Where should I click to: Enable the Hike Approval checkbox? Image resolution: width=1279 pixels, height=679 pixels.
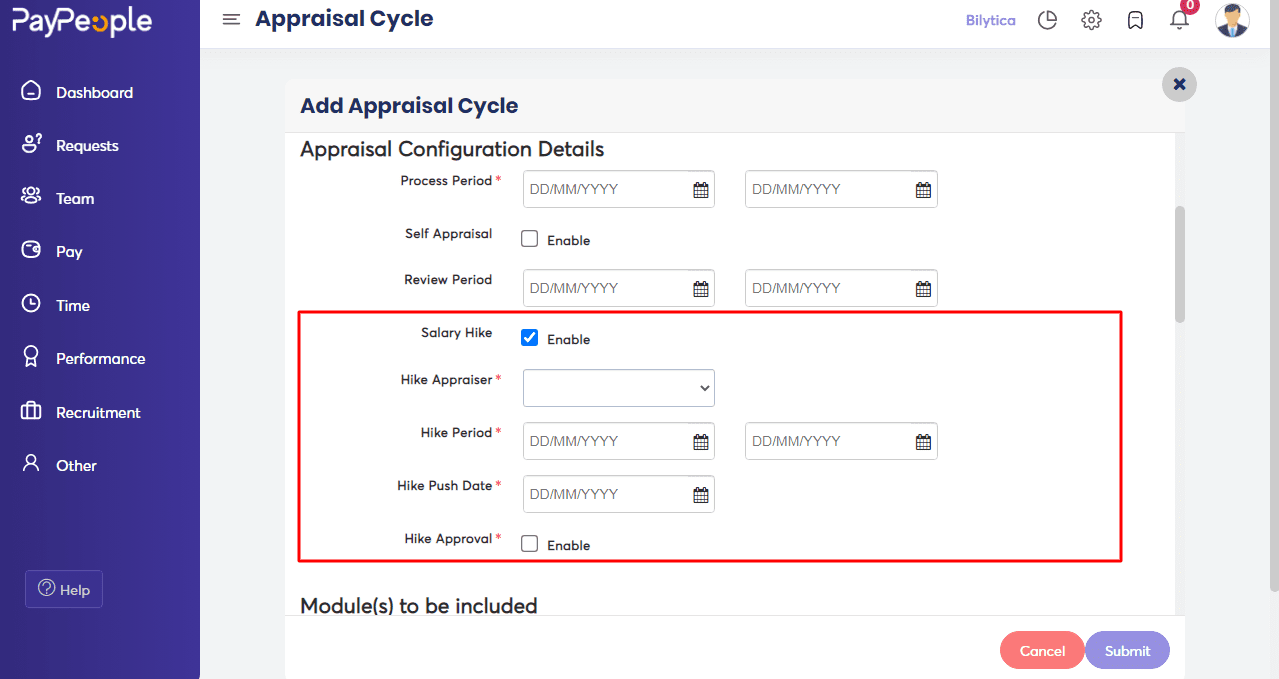pos(530,544)
